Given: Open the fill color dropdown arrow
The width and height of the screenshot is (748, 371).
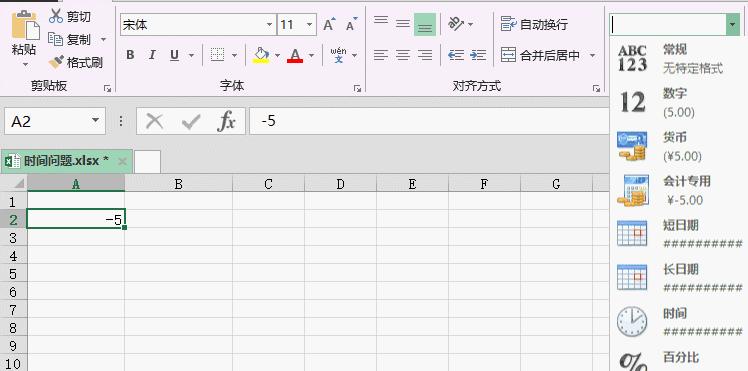Looking at the screenshot, I should coord(277,56).
